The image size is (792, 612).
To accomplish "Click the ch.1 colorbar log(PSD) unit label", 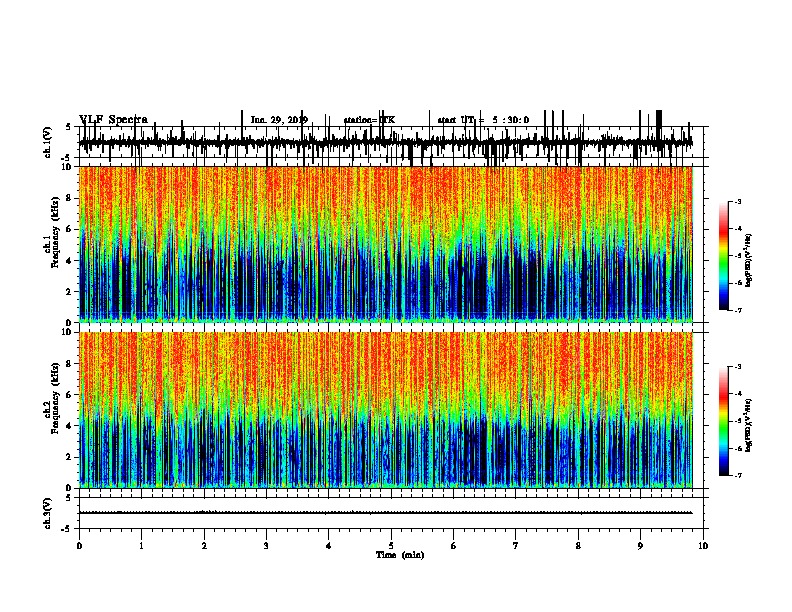I will (748, 261).
